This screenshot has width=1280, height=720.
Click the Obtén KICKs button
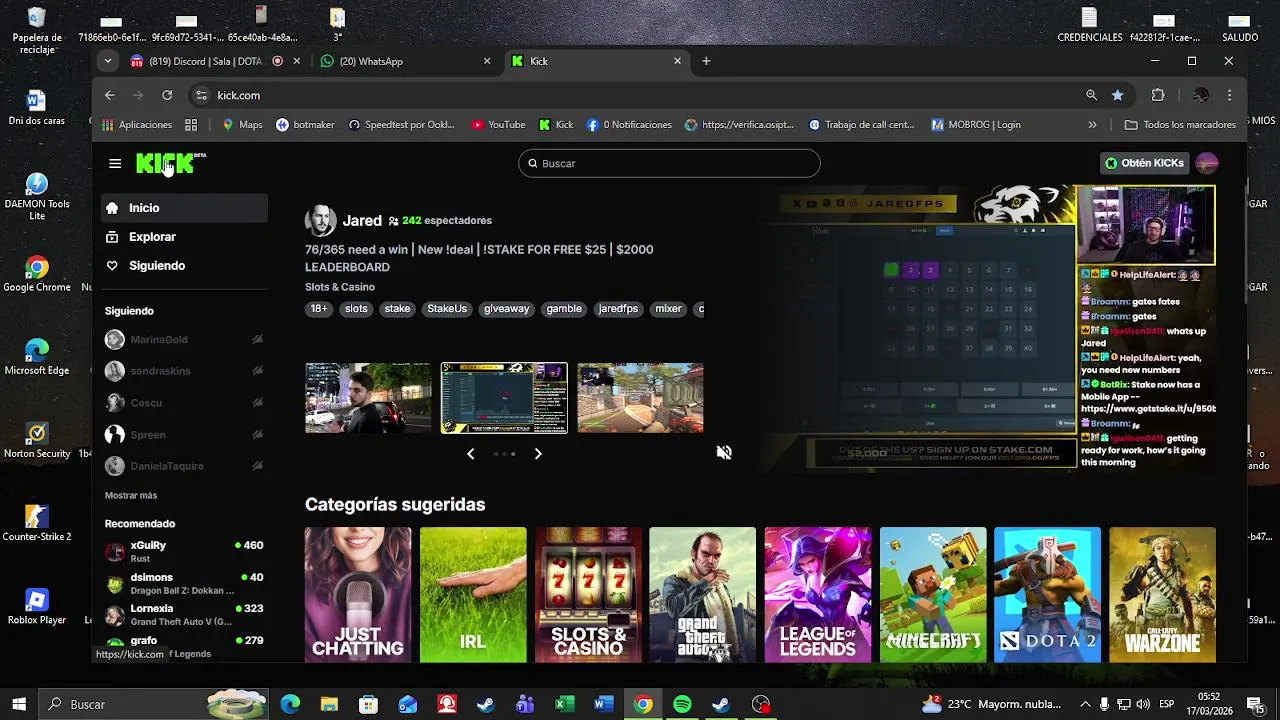coord(1144,163)
